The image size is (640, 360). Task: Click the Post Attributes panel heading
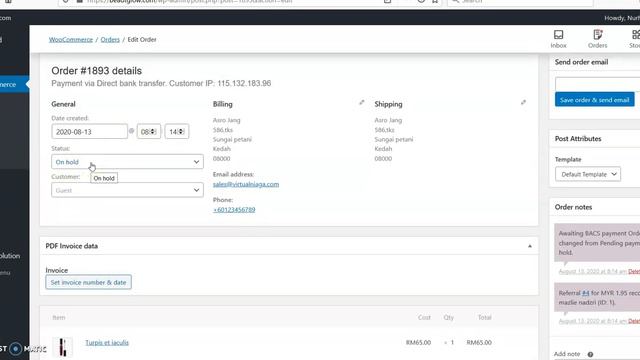(x=578, y=139)
